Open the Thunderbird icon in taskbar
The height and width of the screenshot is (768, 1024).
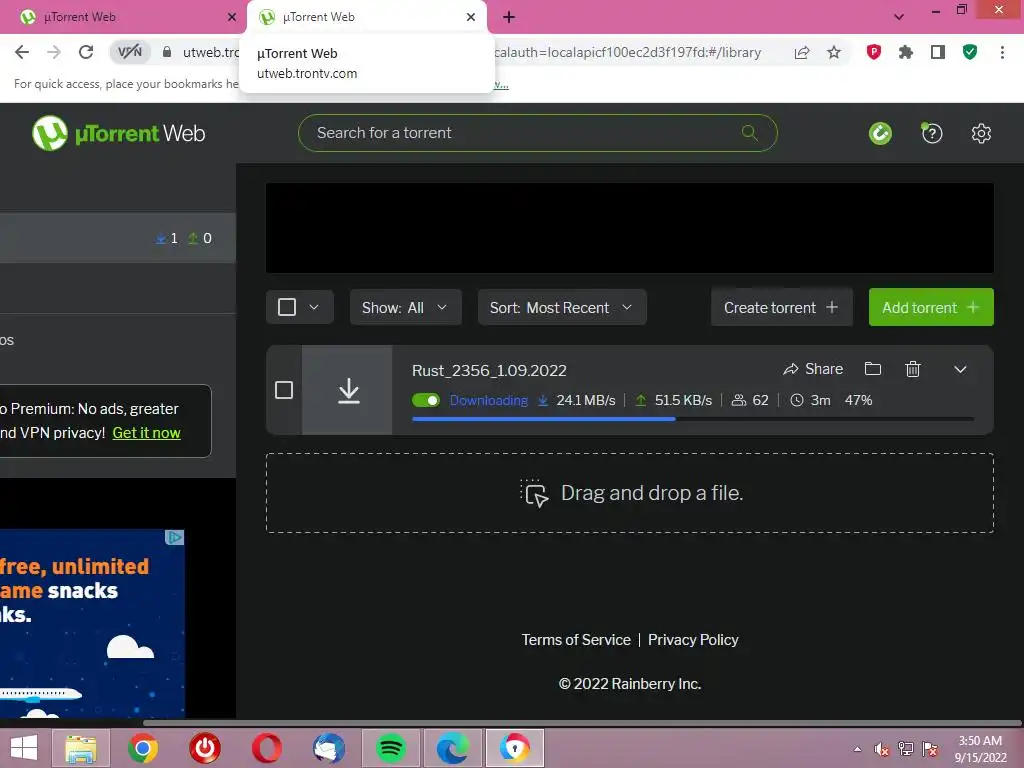click(329, 748)
